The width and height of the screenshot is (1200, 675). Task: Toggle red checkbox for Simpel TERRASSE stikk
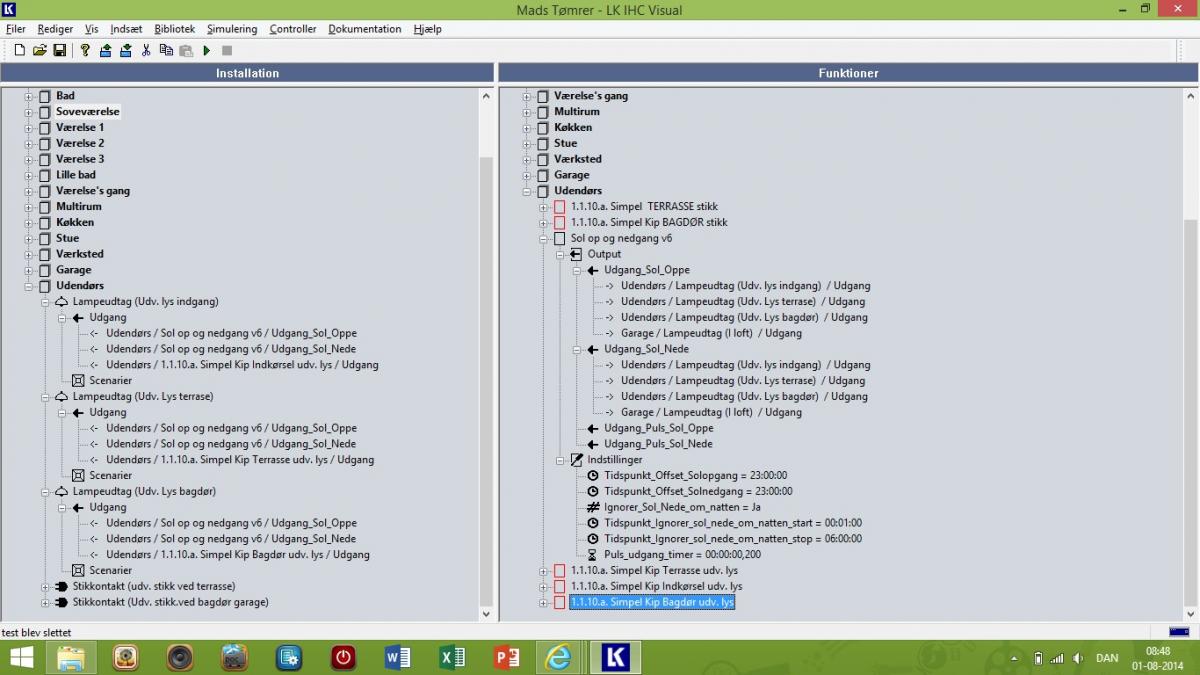[559, 207]
